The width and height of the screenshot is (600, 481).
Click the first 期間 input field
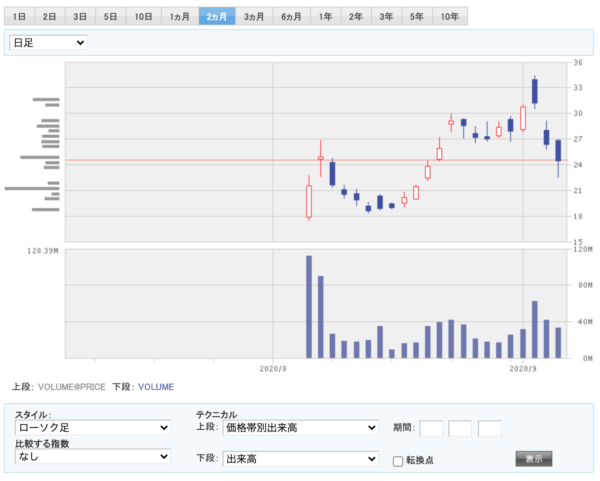pos(431,428)
